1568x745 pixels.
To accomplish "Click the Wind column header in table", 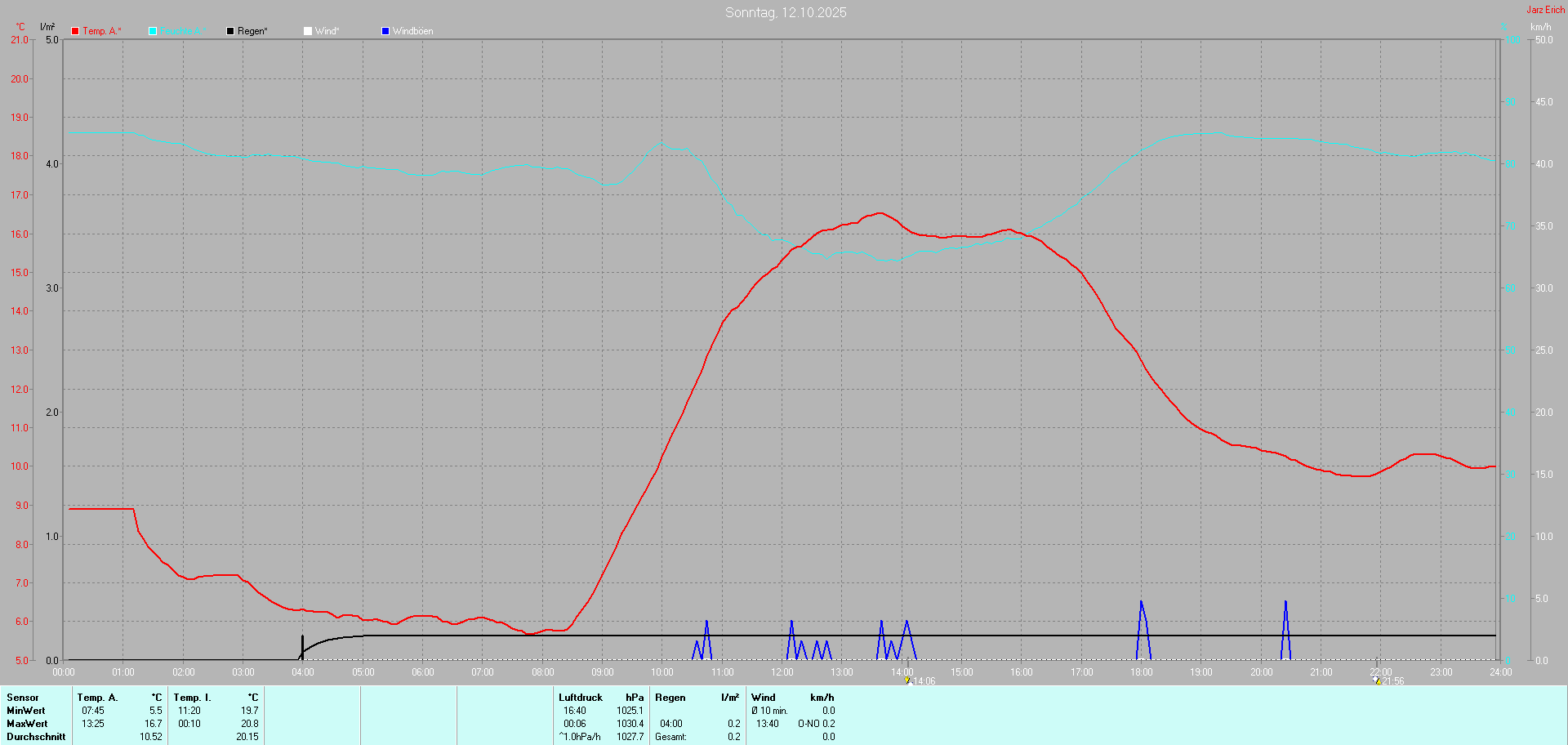I will coord(764,698).
